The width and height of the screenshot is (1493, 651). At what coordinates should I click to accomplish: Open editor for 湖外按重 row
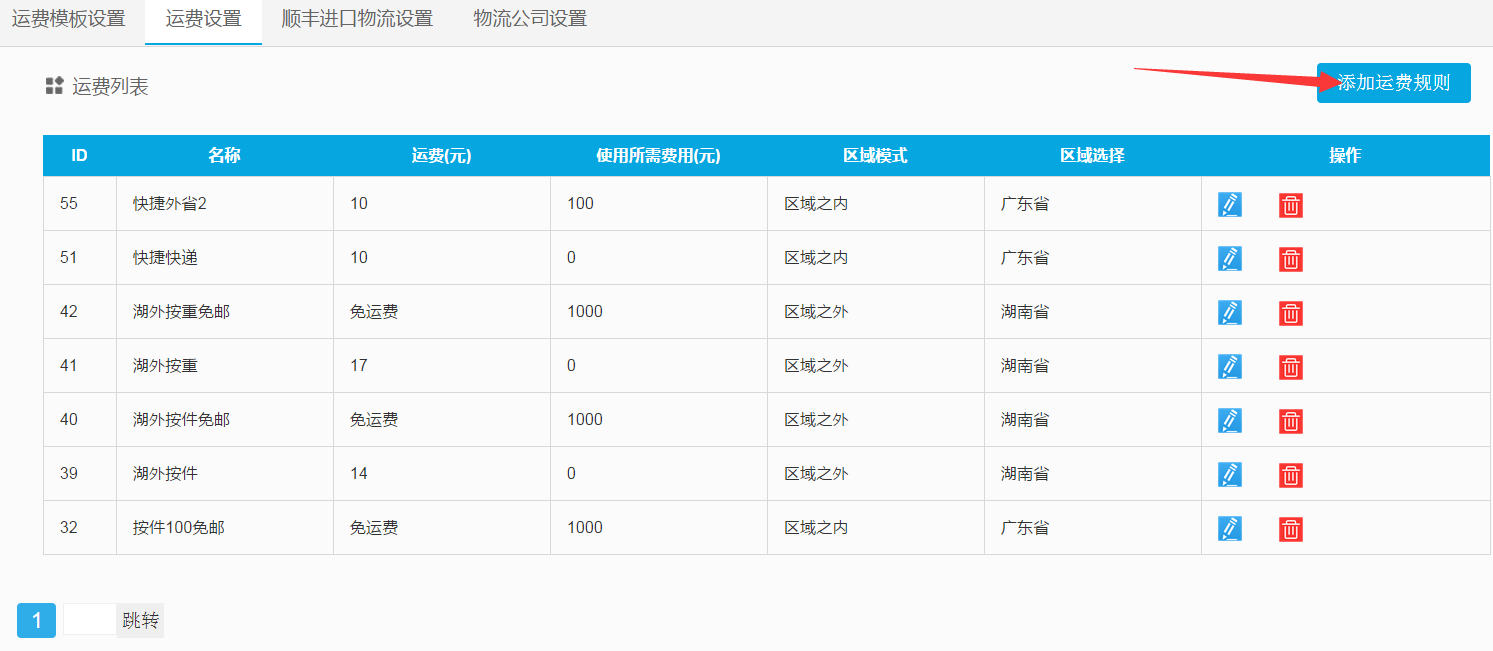tap(1230, 367)
